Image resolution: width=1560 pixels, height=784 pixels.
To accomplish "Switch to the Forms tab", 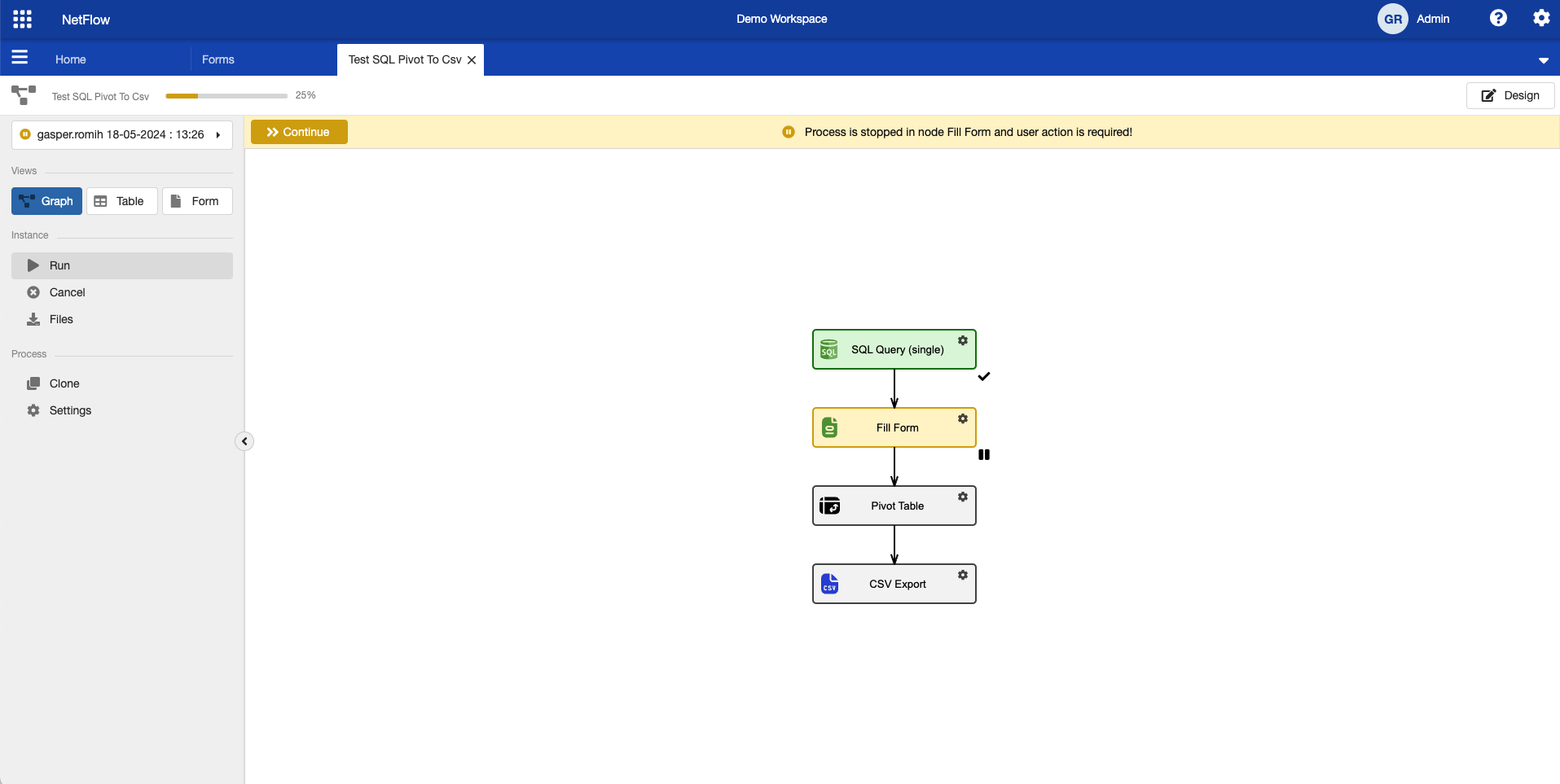I will click(218, 59).
